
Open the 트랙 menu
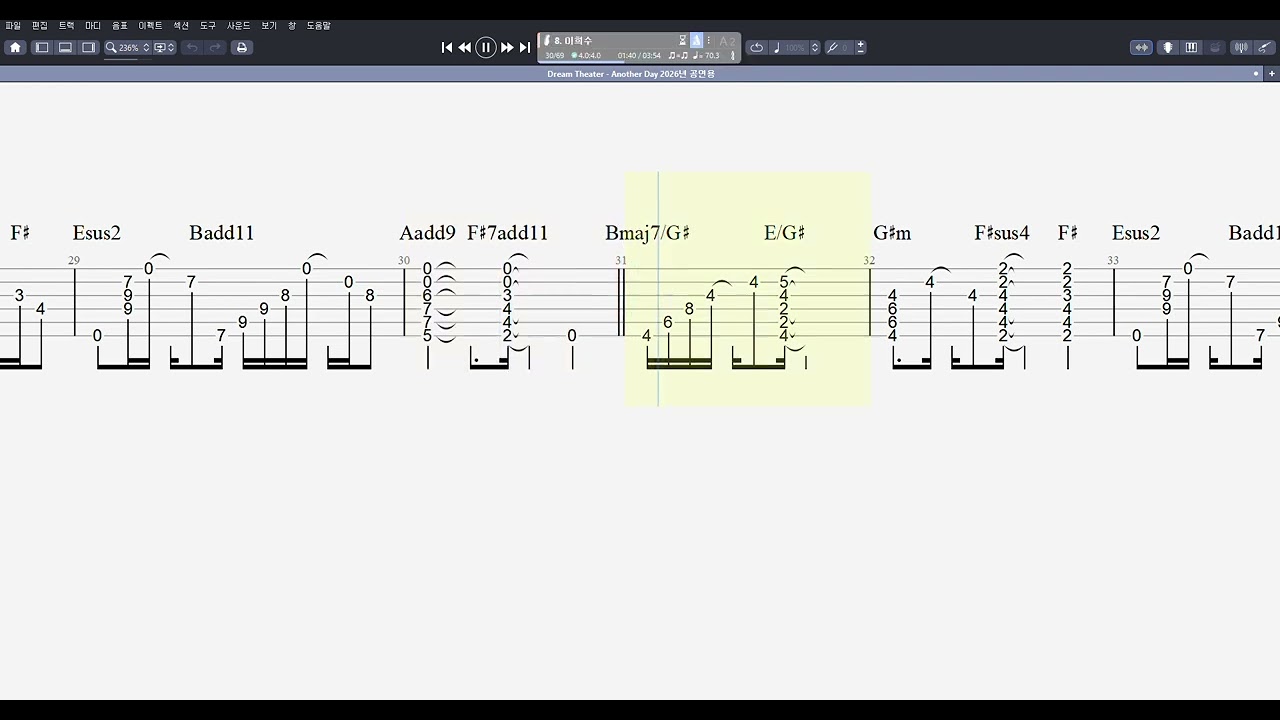pos(66,25)
